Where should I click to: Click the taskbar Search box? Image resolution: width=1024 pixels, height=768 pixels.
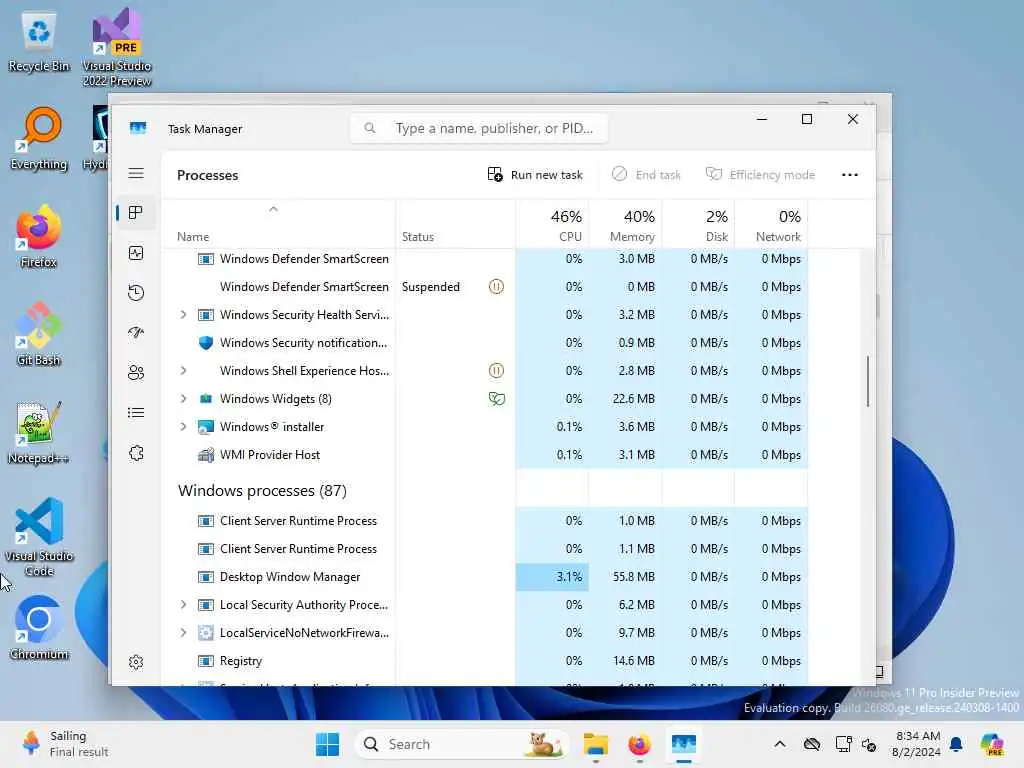click(x=461, y=744)
